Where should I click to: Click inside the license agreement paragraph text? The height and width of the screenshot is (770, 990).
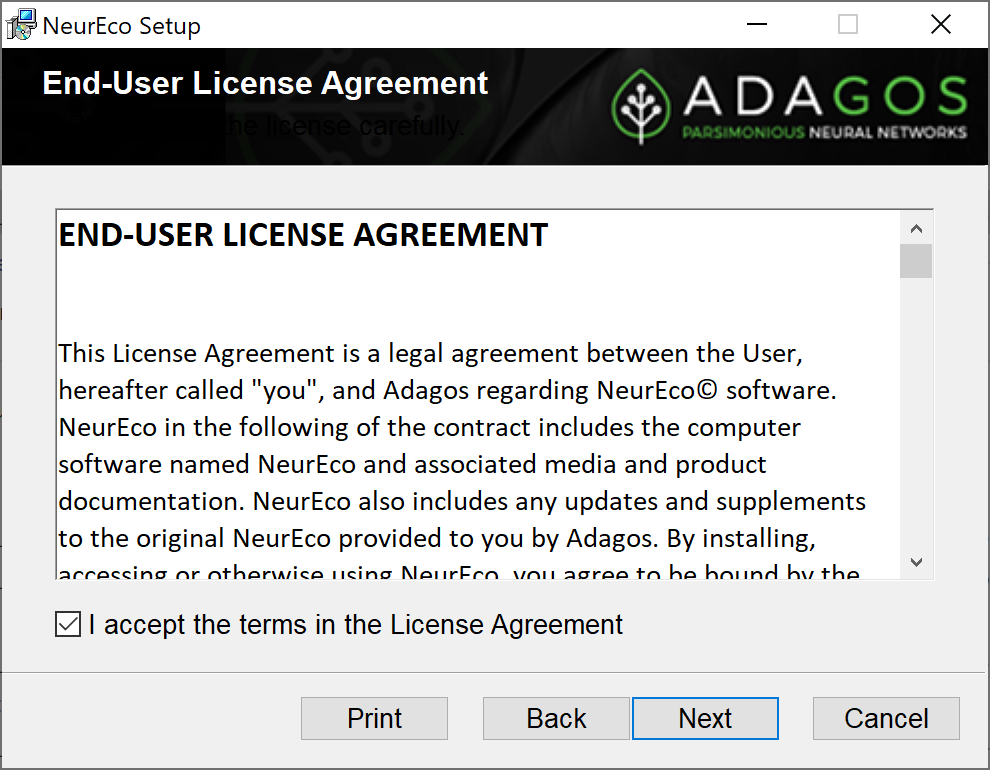click(461, 446)
